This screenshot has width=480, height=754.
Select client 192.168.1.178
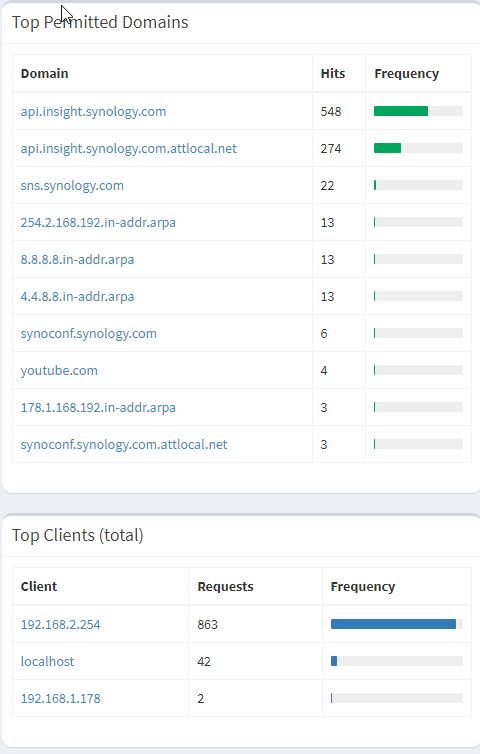tap(61, 698)
